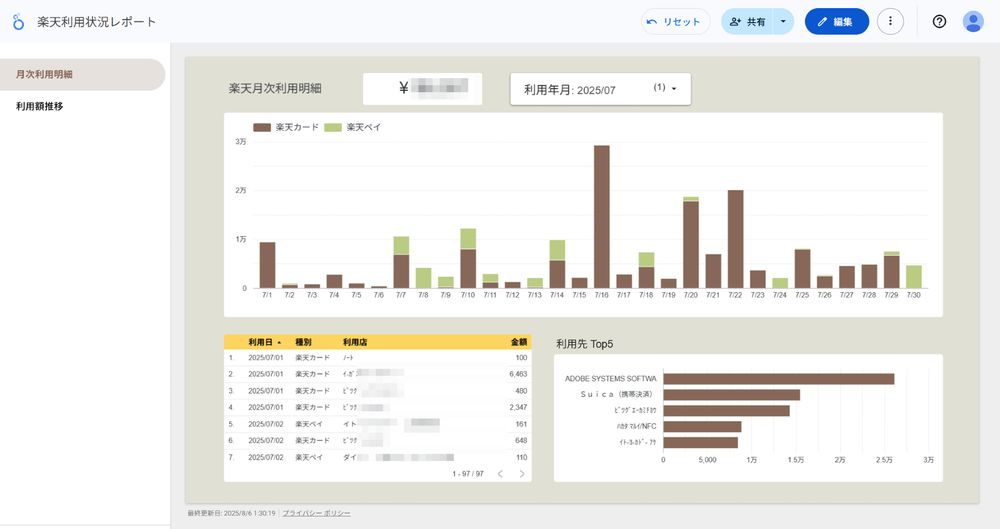This screenshot has width=1000, height=529.
Task: Click the blurred yen total scorecard
Action: 422,89
